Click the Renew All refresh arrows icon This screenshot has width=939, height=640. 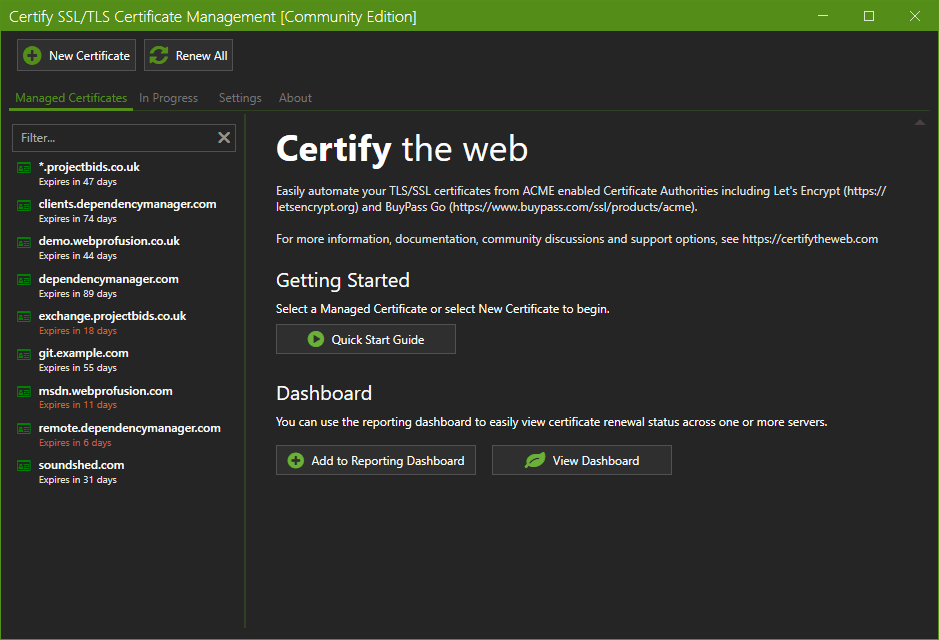click(x=159, y=56)
